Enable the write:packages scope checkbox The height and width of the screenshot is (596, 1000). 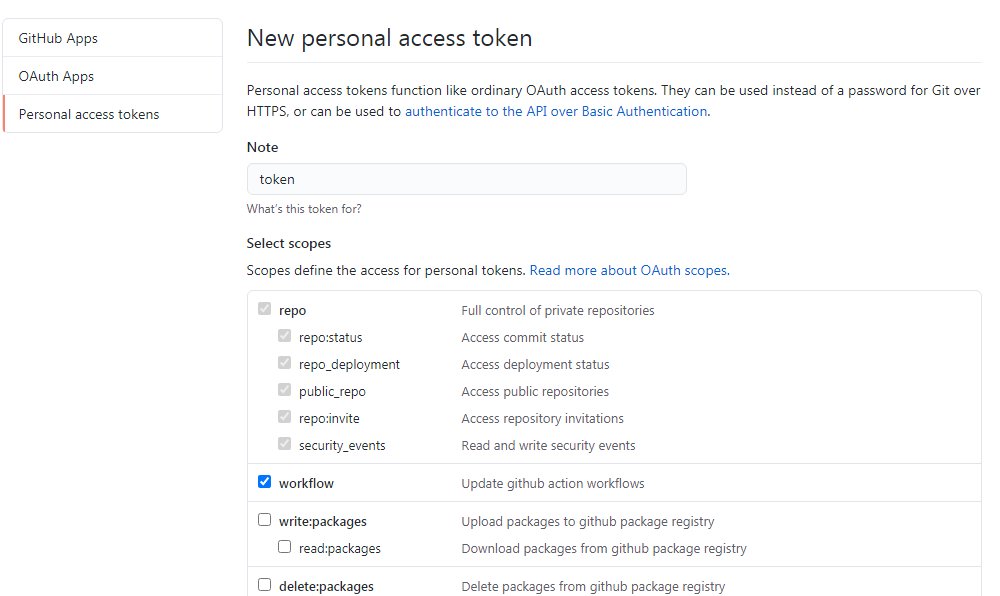264,520
